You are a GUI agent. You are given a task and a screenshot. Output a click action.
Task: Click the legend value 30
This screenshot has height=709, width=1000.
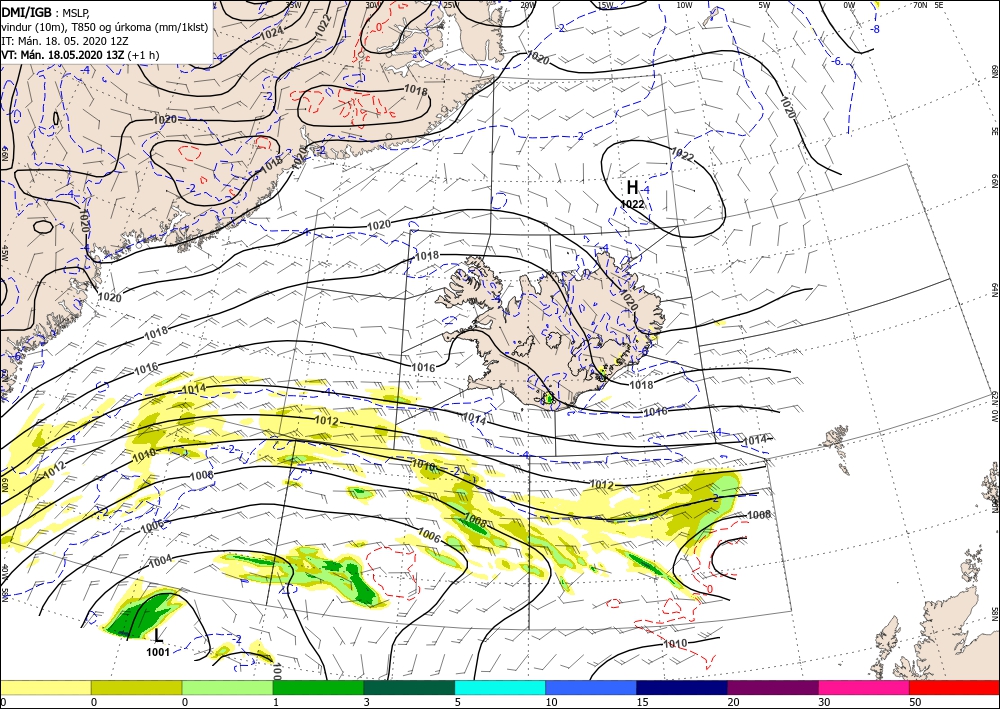pyautogui.click(x=824, y=702)
